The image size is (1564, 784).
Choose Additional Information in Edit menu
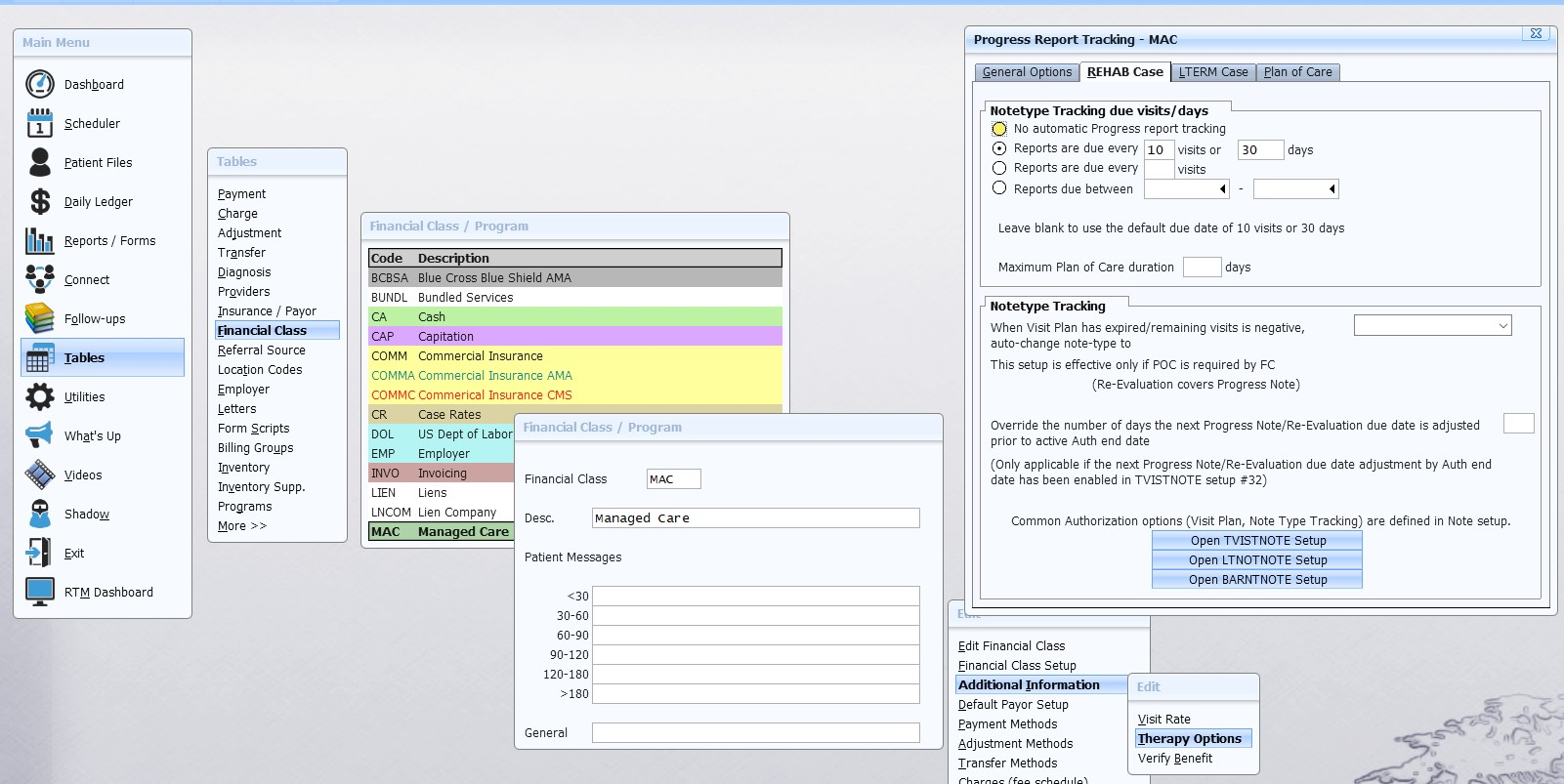click(x=1041, y=684)
